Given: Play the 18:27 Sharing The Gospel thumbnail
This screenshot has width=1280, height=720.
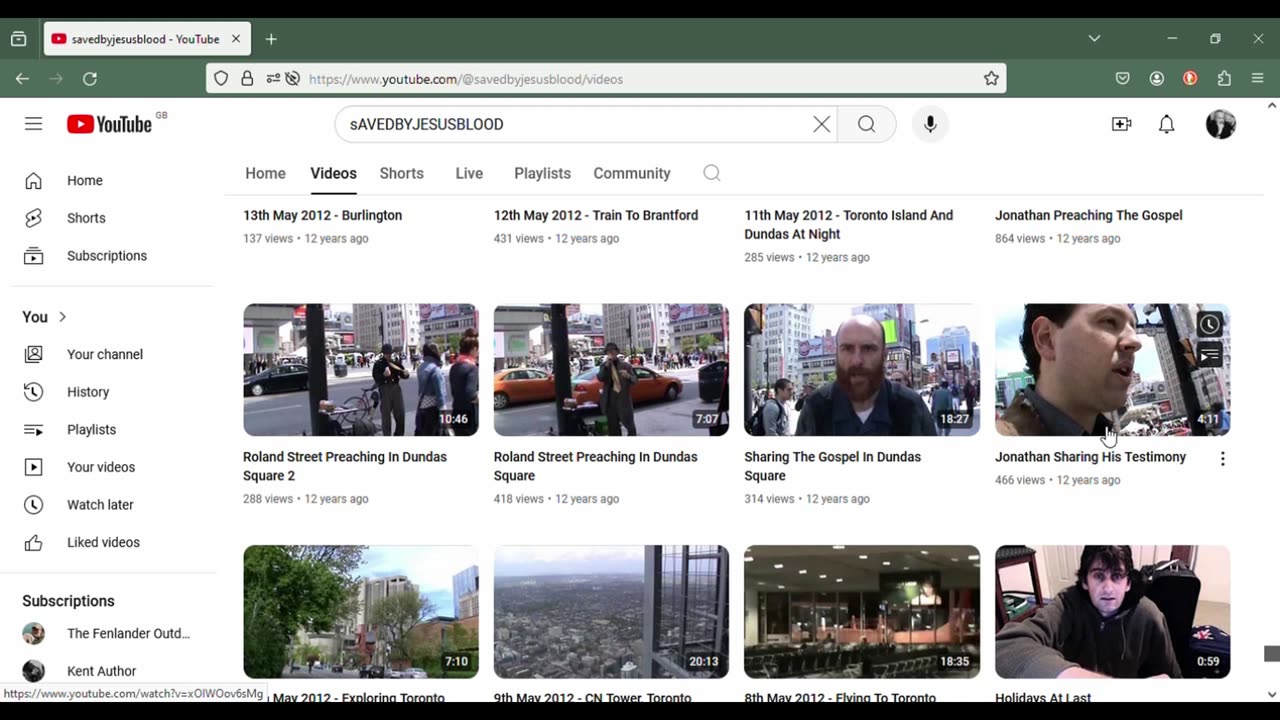Looking at the screenshot, I should pos(862,370).
